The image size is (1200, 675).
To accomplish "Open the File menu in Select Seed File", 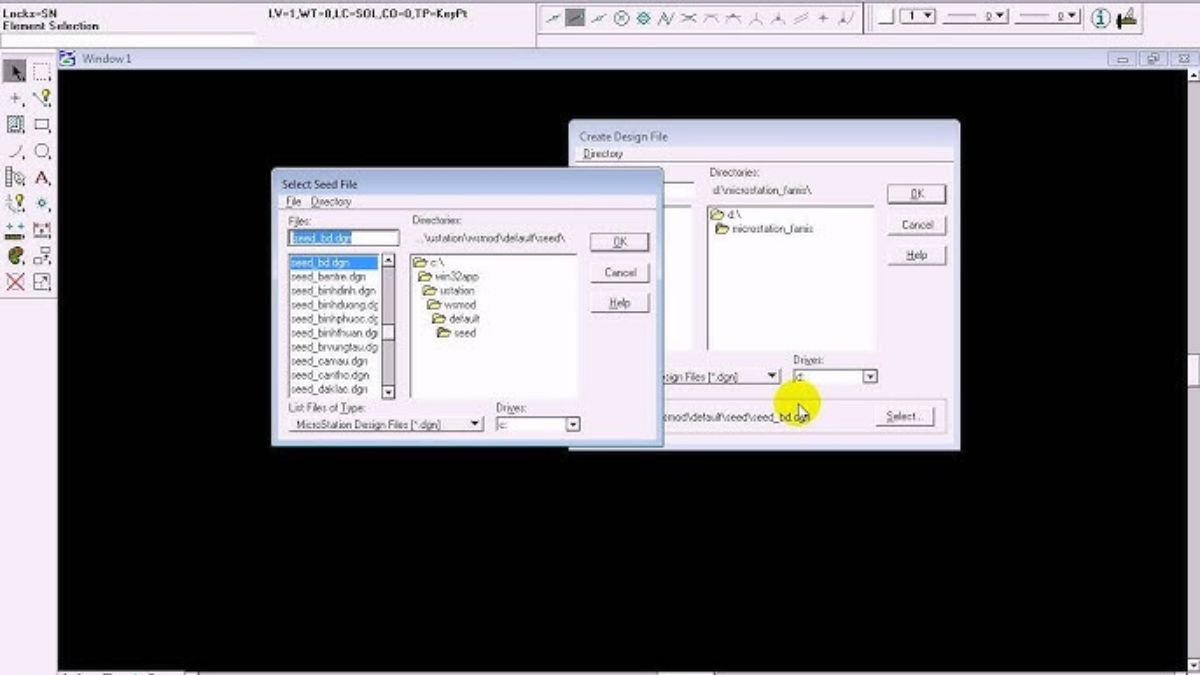I will (291, 201).
